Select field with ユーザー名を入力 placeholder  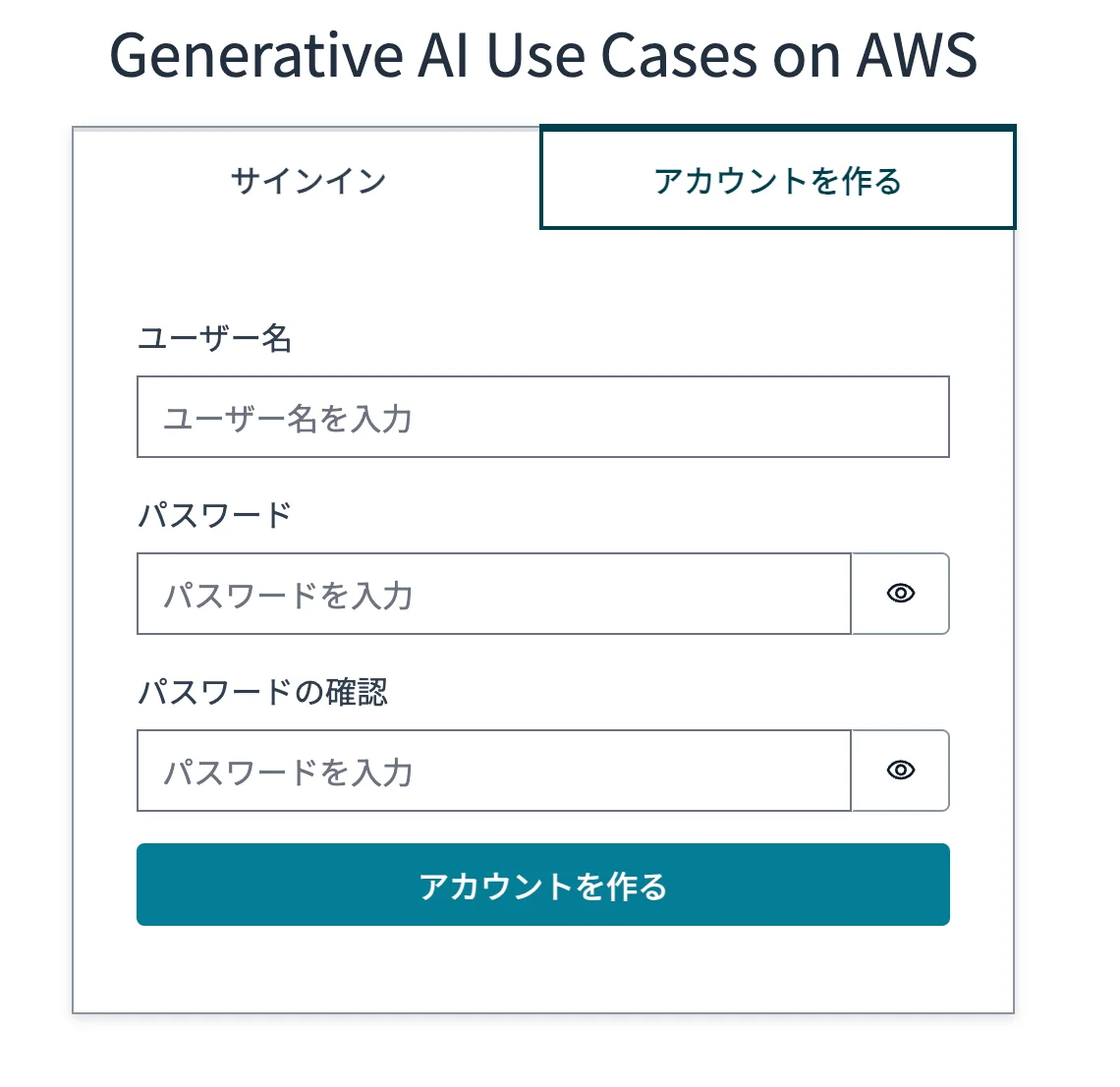[543, 417]
